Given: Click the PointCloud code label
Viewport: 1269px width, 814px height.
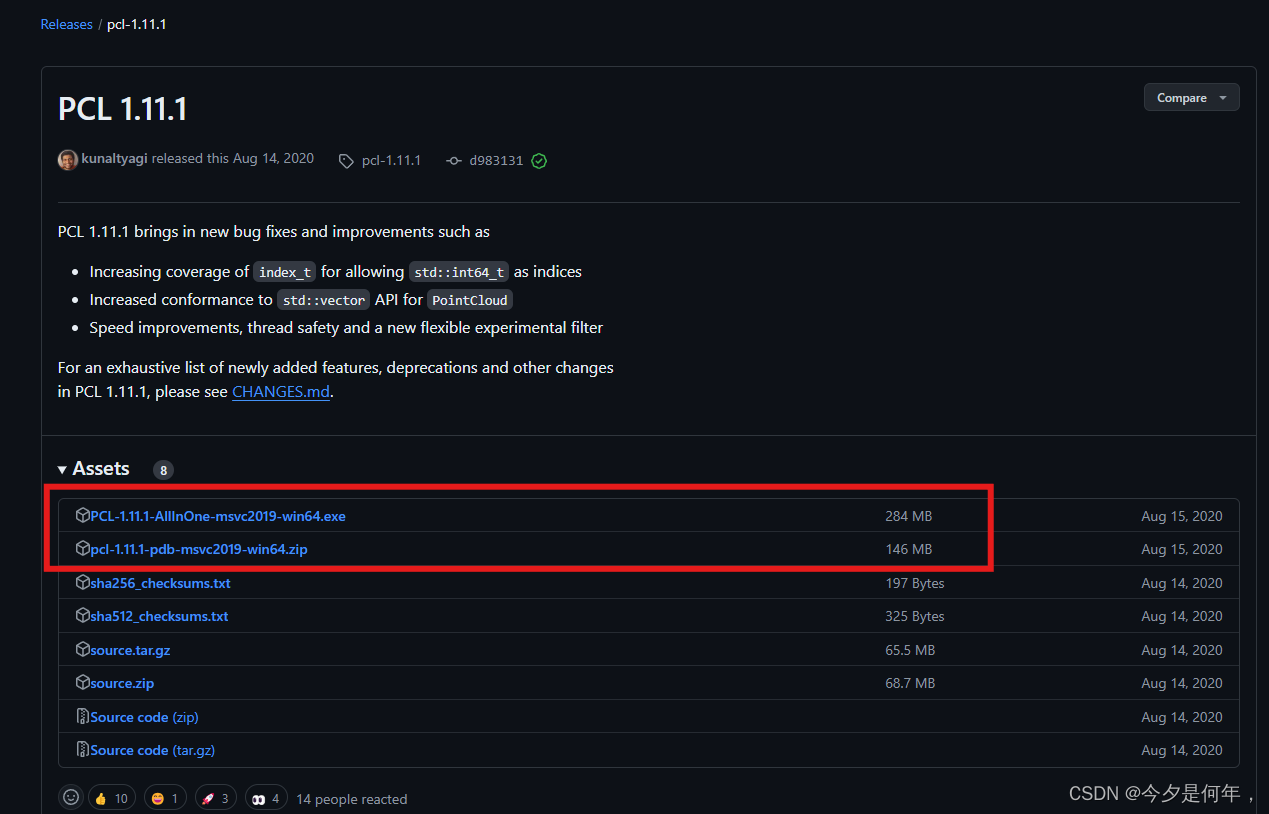Looking at the screenshot, I should 469,300.
